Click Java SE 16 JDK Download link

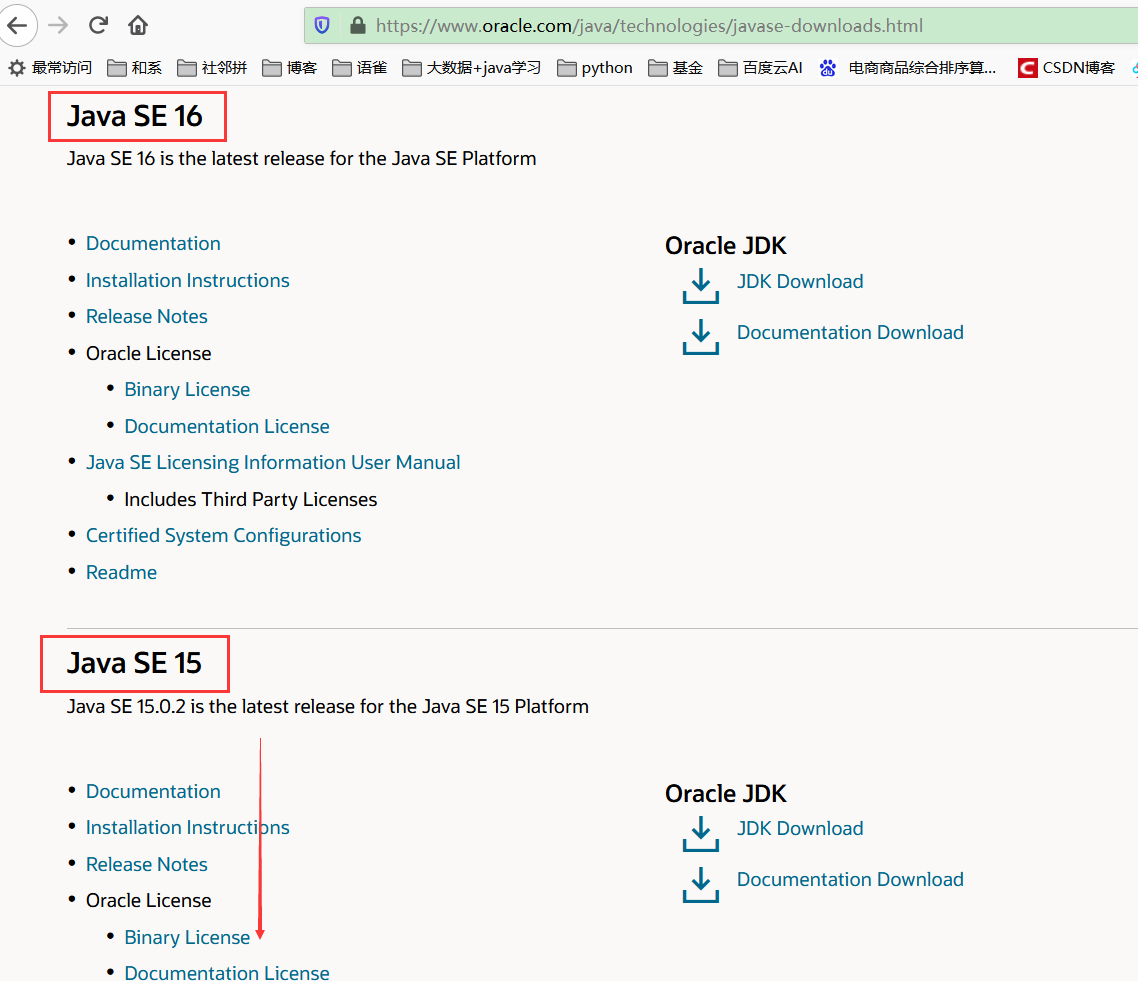(800, 282)
